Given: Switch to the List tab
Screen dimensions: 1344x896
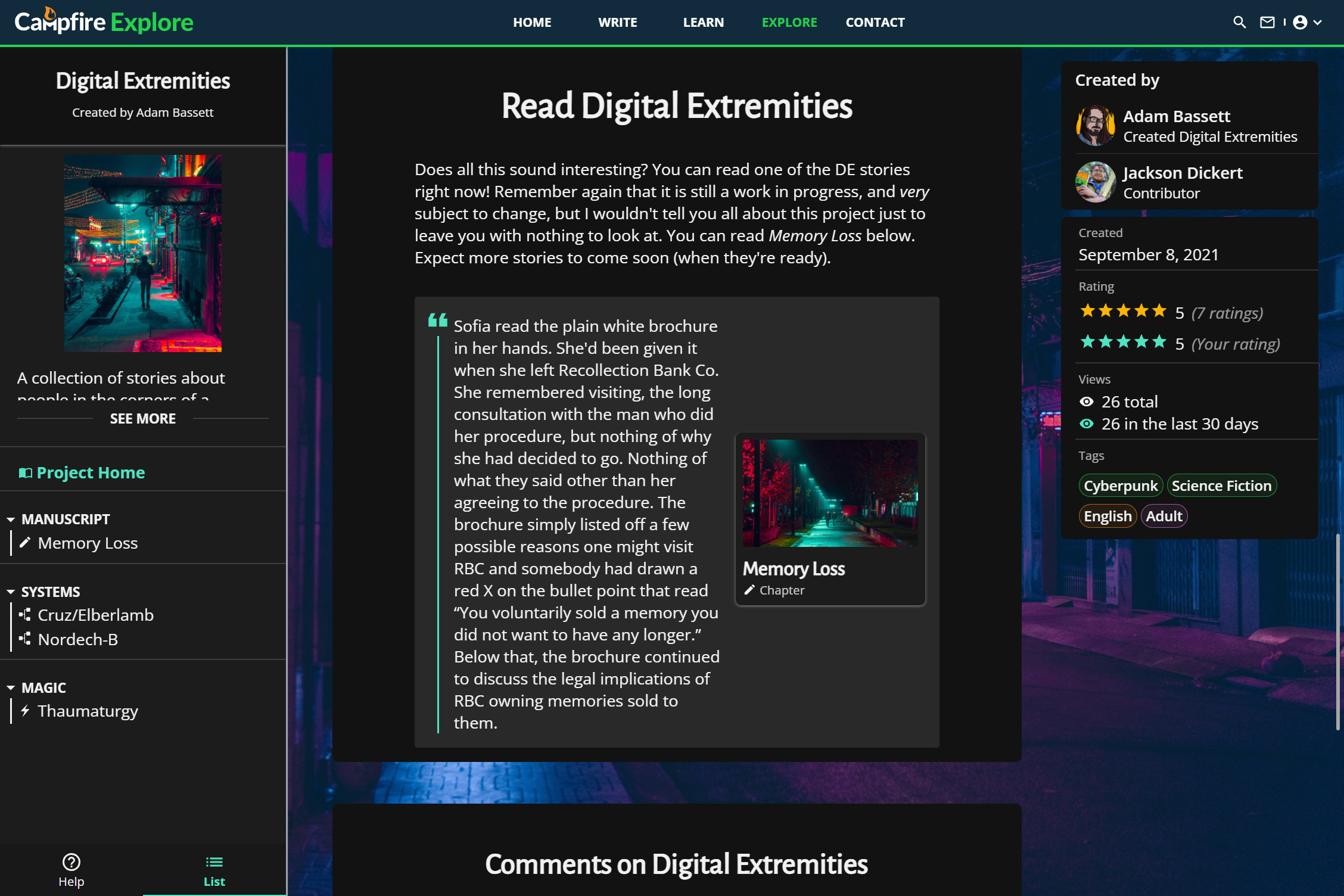Looking at the screenshot, I should point(214,870).
